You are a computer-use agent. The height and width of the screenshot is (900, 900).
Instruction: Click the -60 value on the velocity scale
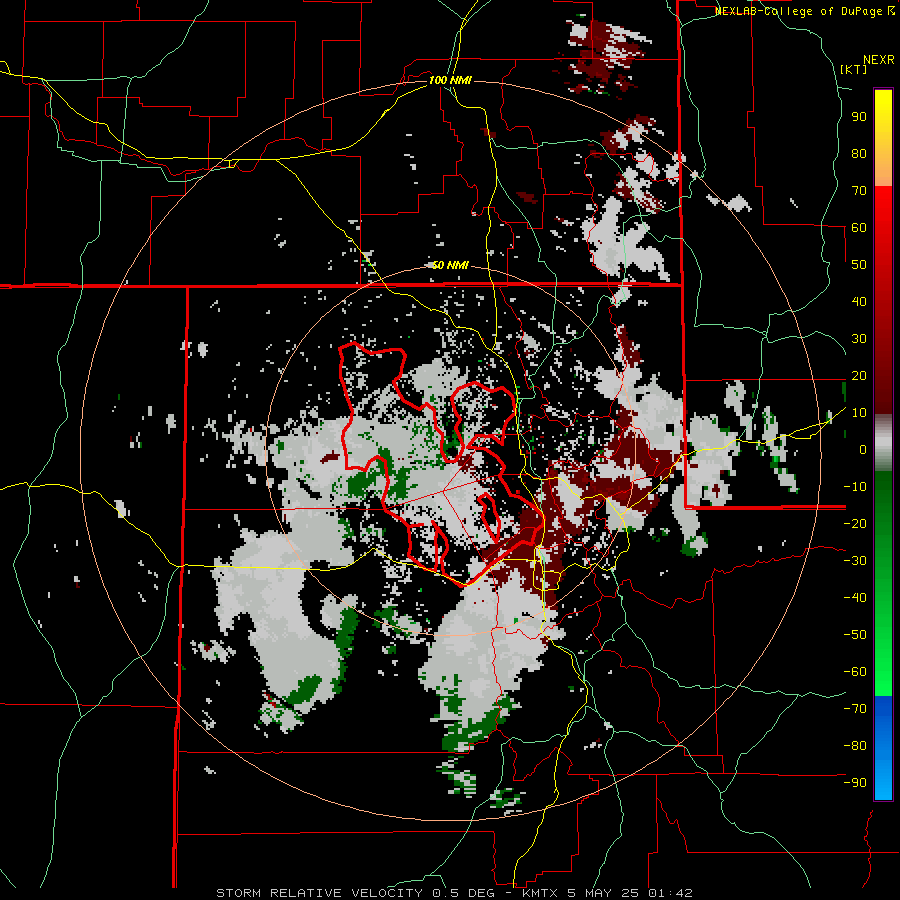coord(855,672)
